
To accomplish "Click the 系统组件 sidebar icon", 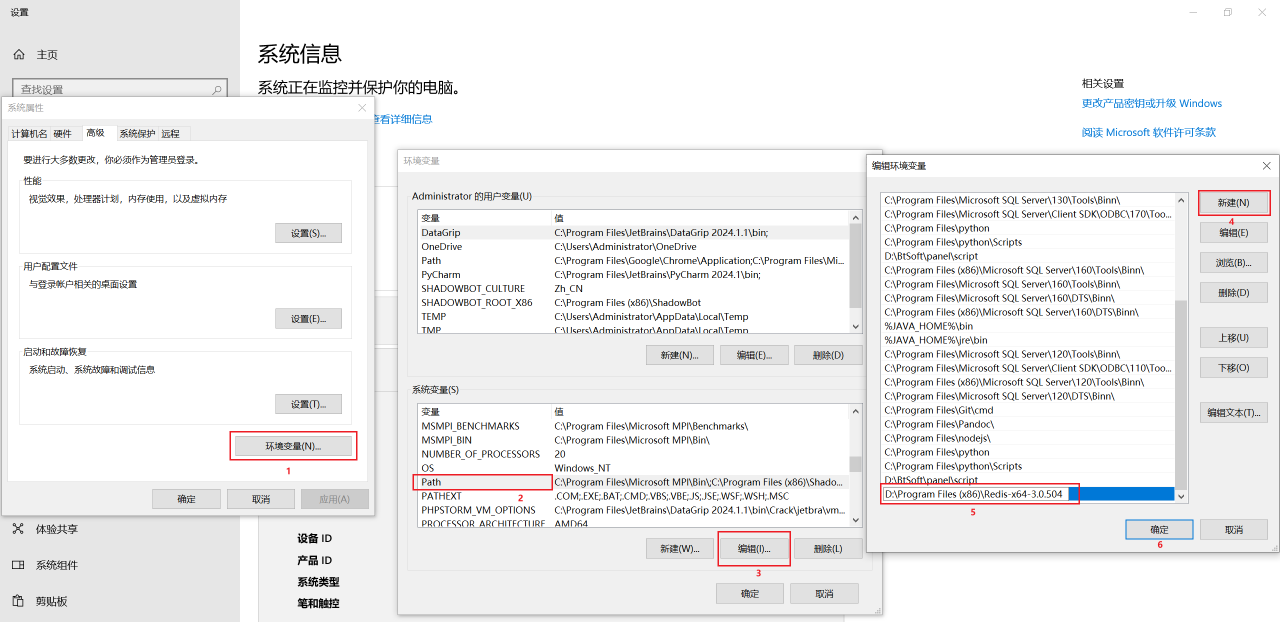I will pos(18,565).
